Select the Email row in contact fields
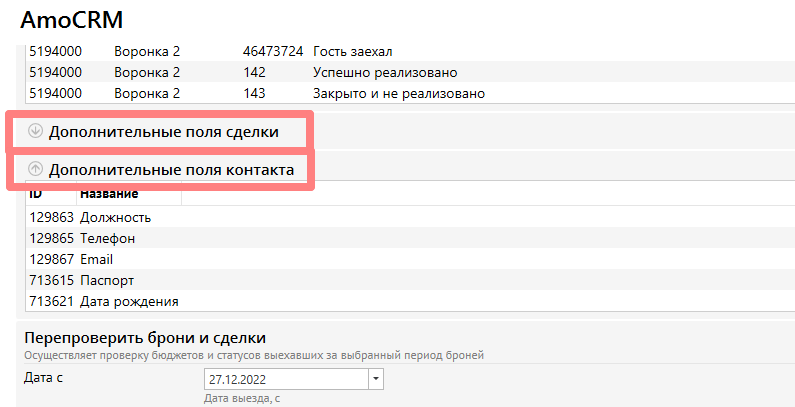 [x=410, y=260]
